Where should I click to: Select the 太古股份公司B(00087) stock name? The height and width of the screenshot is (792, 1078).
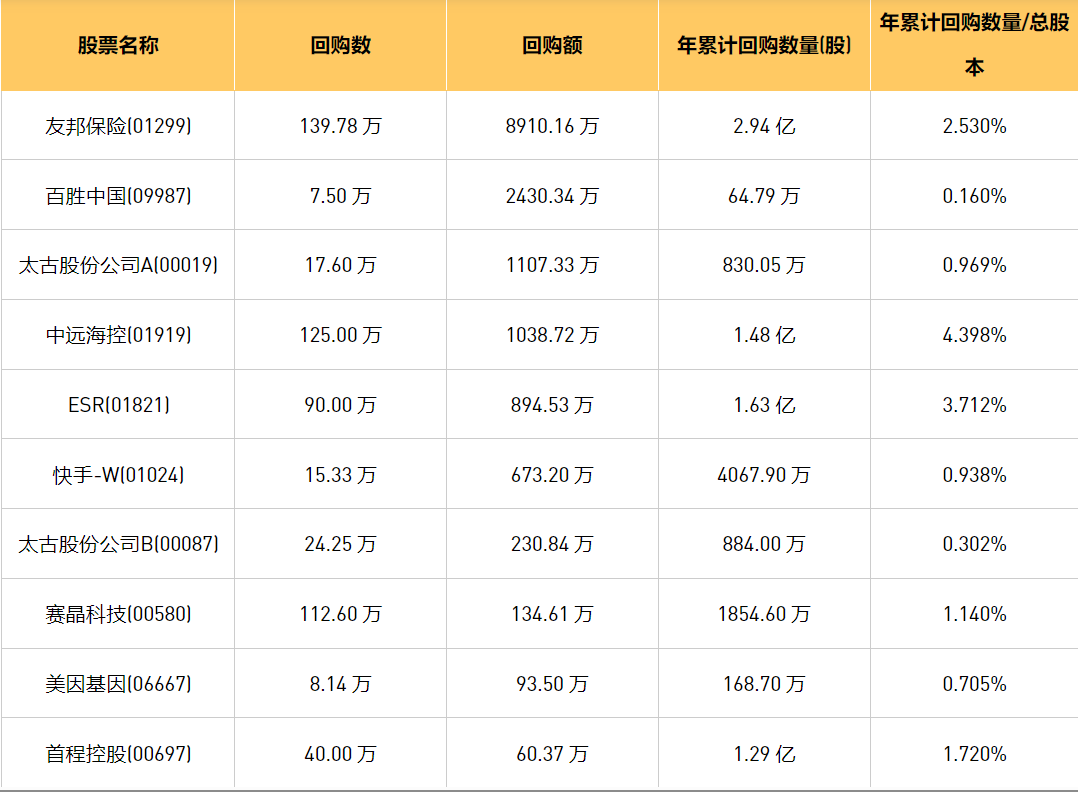click(x=118, y=544)
